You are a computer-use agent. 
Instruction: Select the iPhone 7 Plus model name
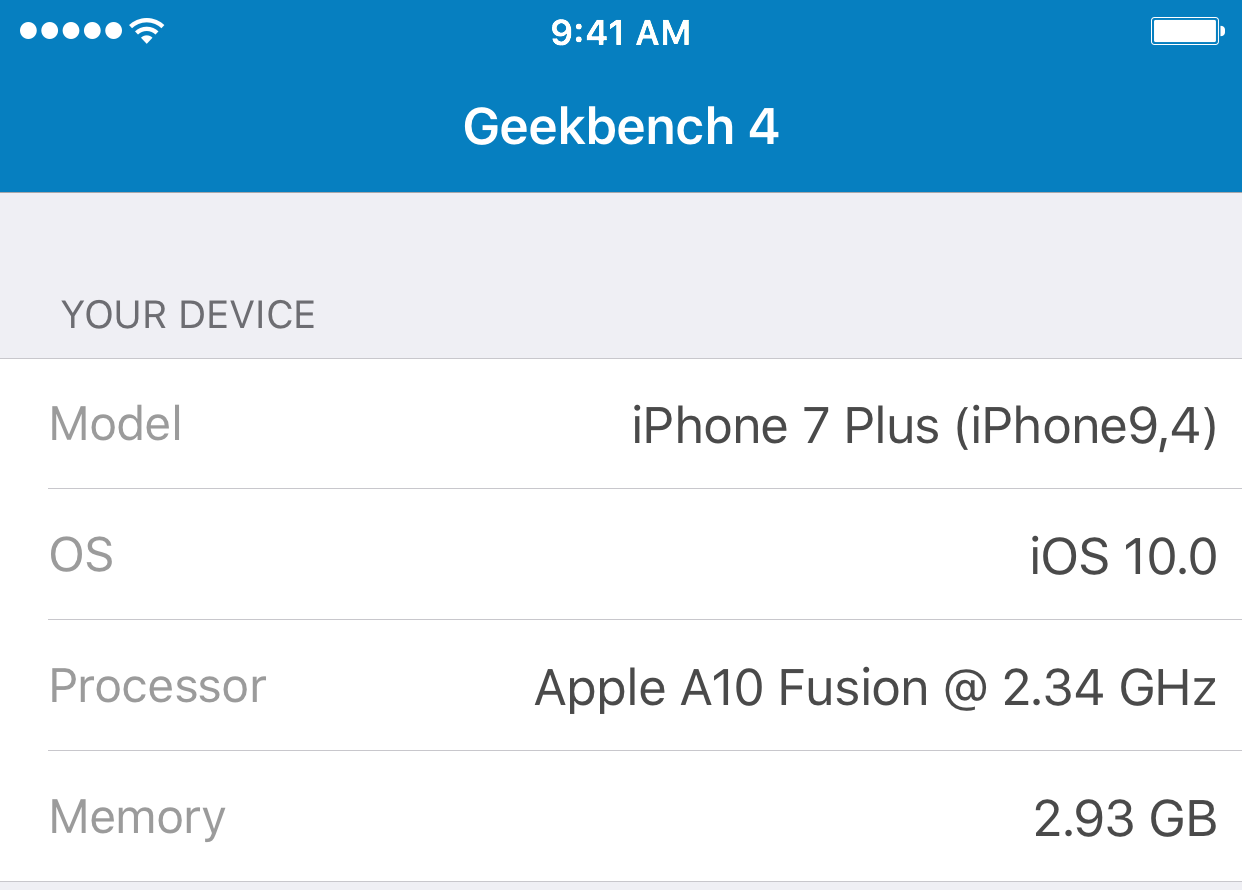(786, 426)
